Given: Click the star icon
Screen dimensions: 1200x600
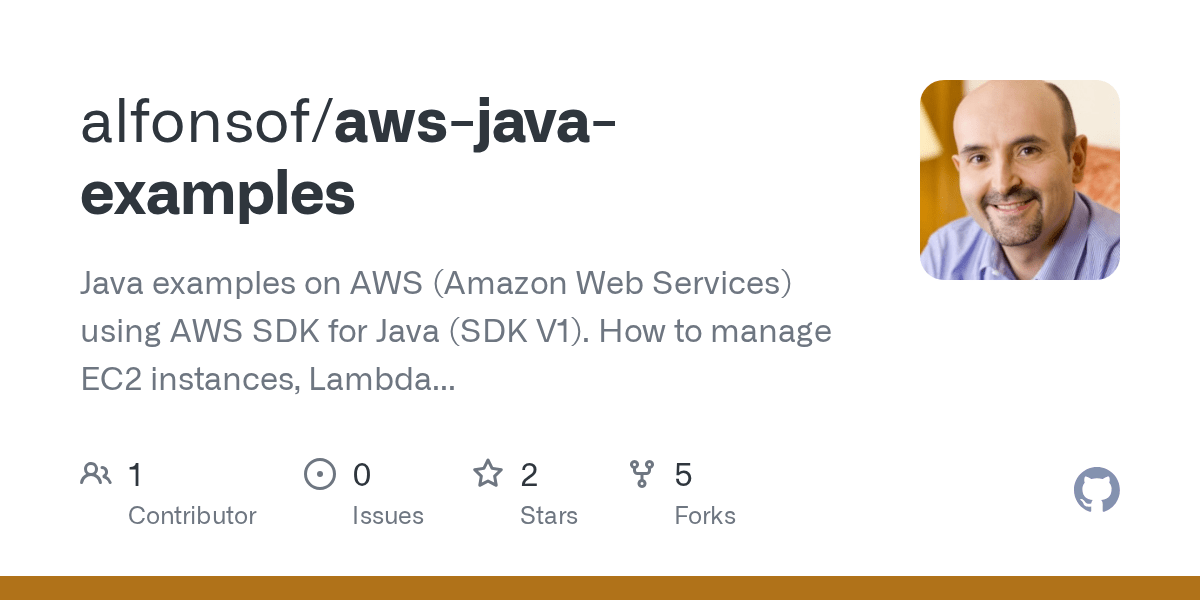Looking at the screenshot, I should [x=488, y=474].
